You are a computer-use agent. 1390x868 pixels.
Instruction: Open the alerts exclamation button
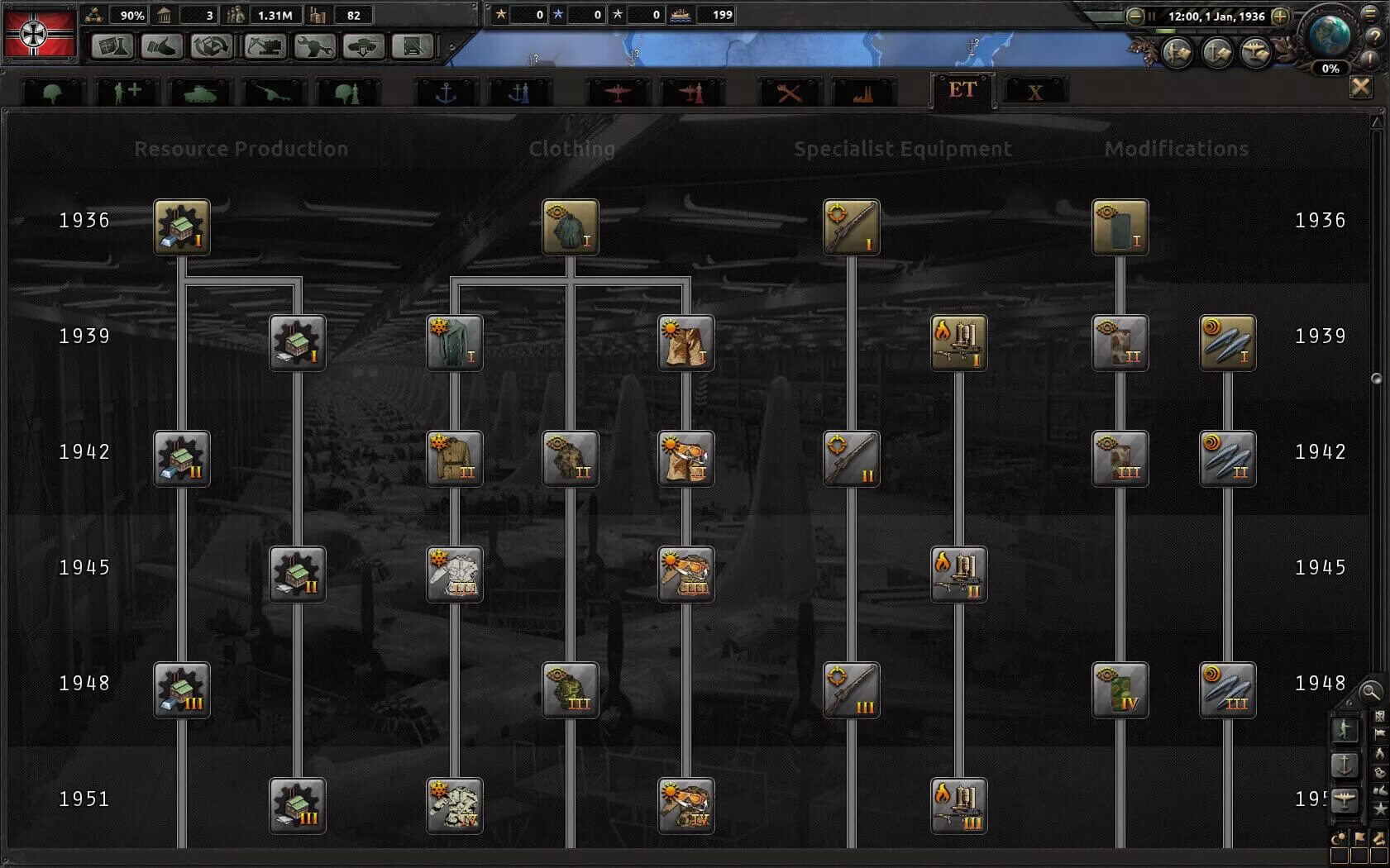click(x=1372, y=60)
